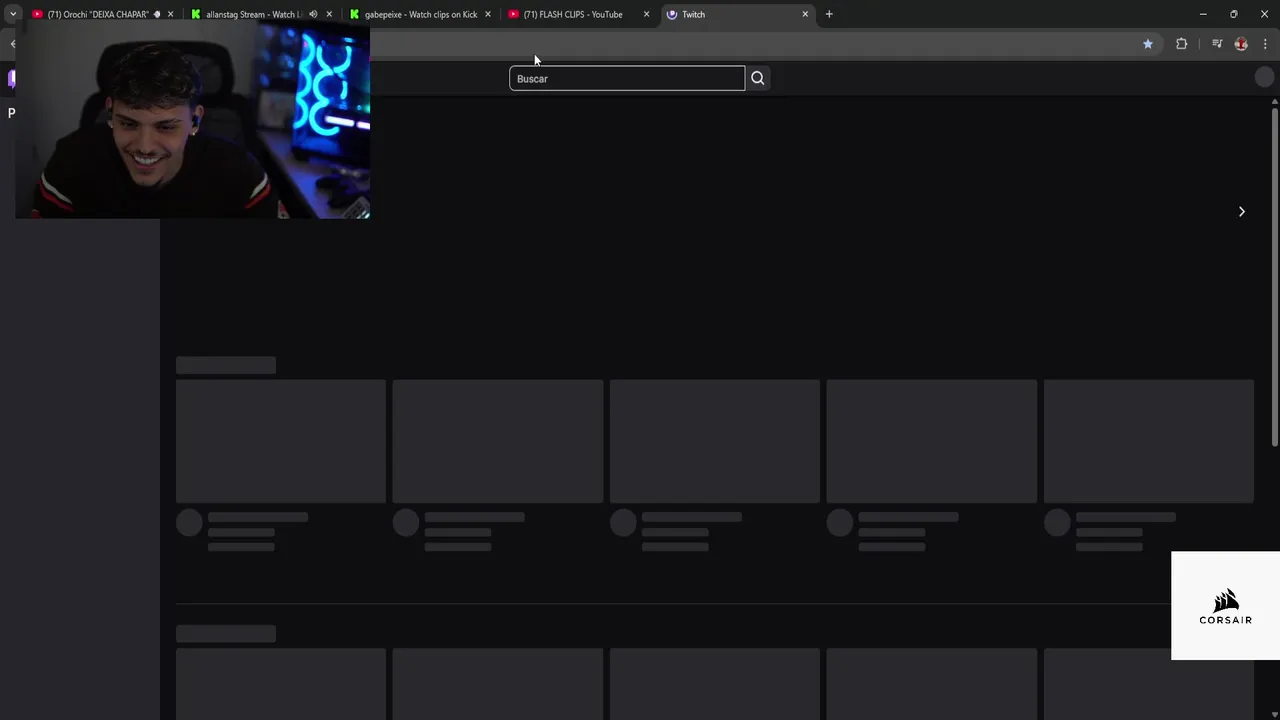
Task: Advance the carousel with right chevron
Action: [x=1242, y=211]
